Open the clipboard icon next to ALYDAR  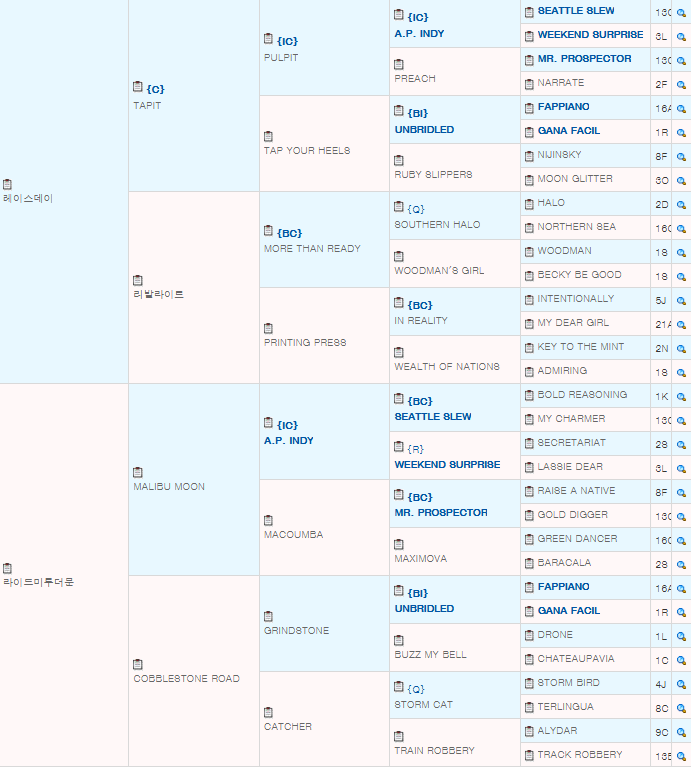529,732
